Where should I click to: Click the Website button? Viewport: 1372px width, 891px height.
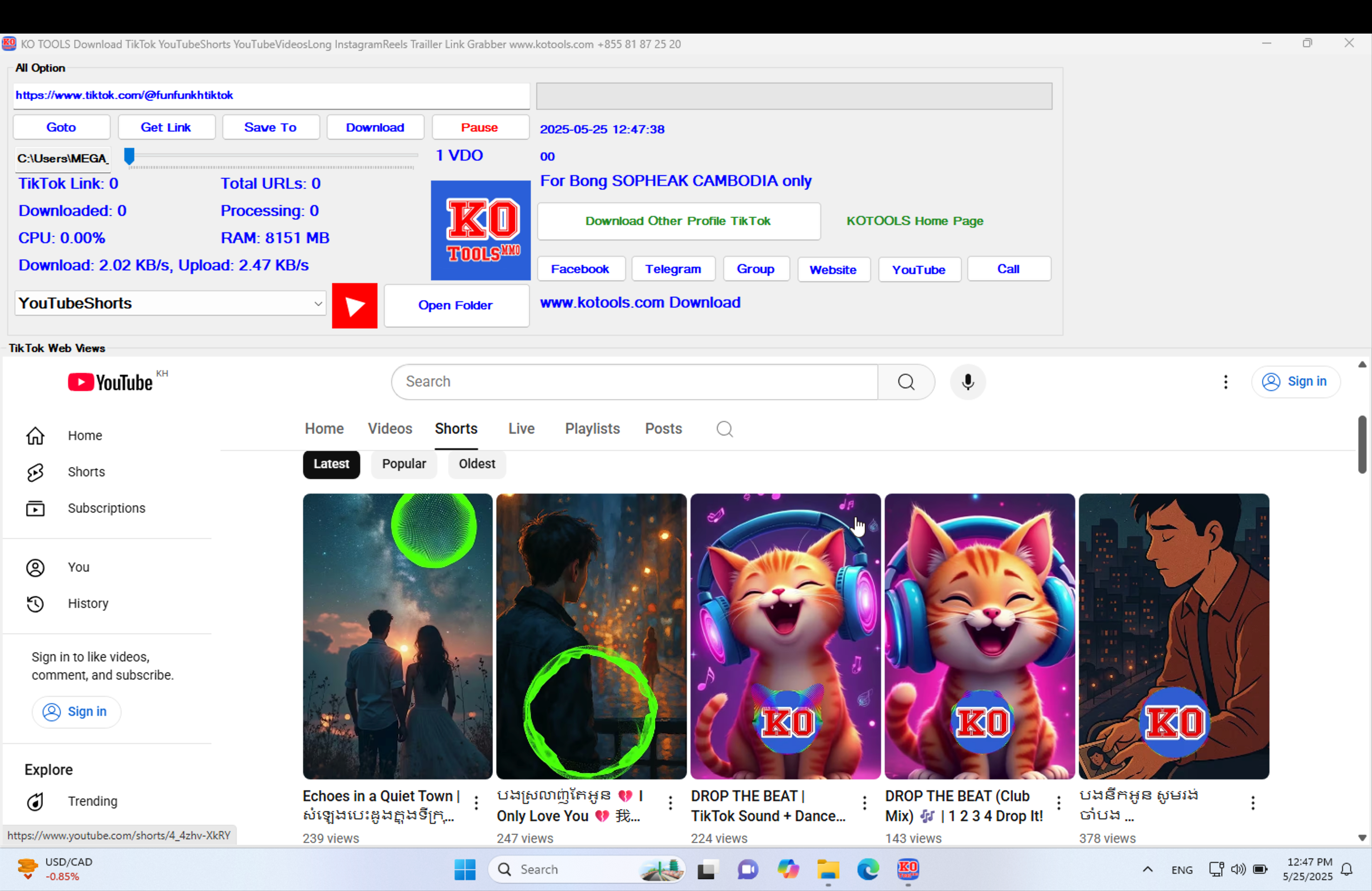[833, 270]
